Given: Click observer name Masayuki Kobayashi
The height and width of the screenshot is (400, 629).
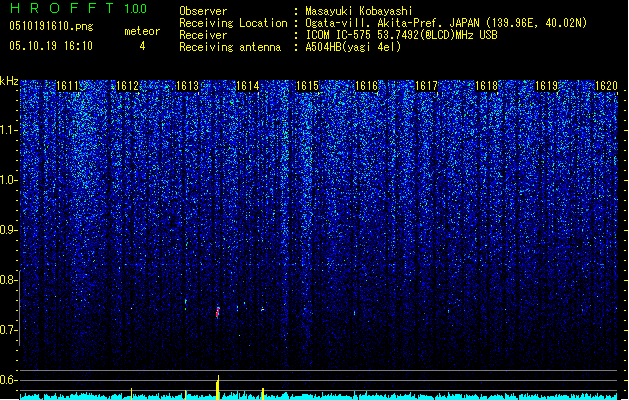Looking at the screenshot, I should click(x=359, y=11).
